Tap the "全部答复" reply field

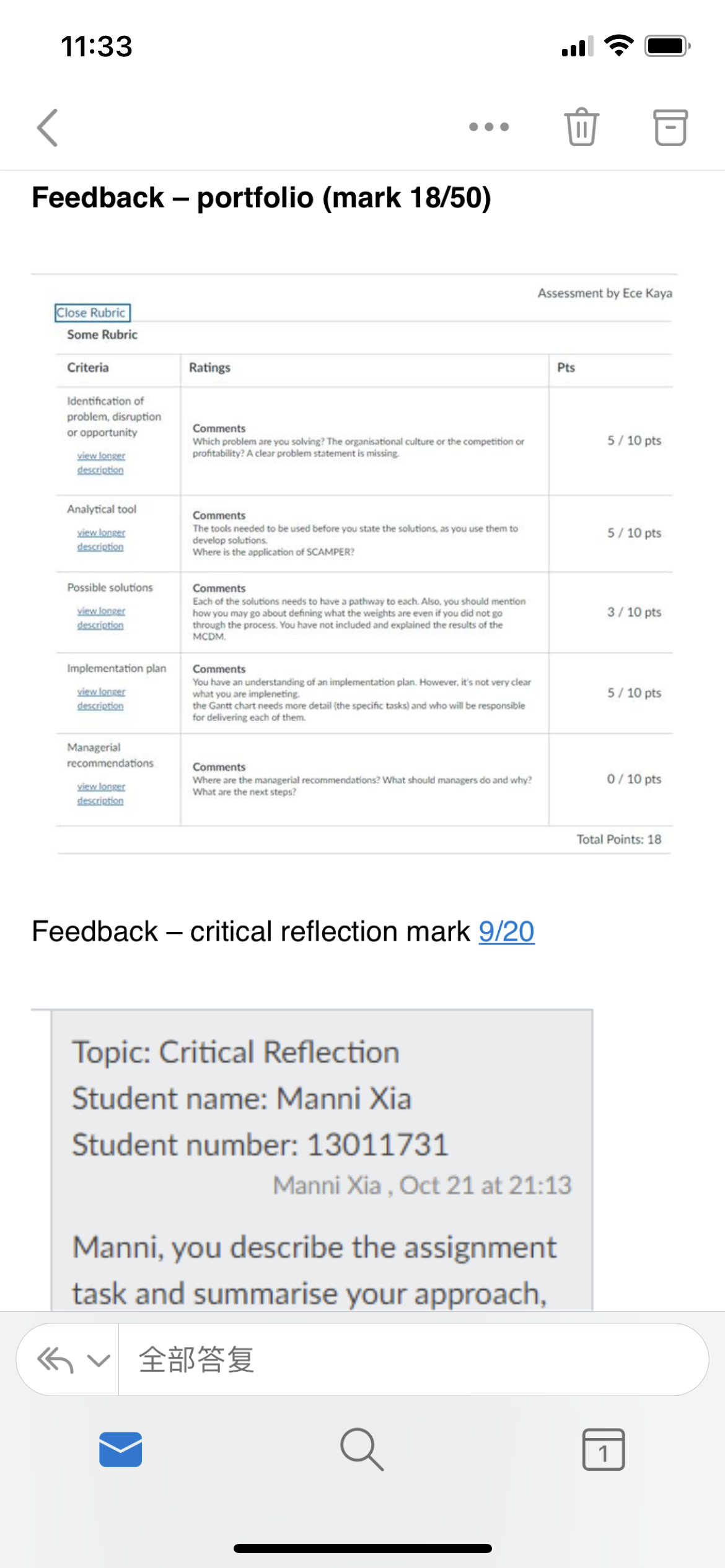pos(413,1360)
